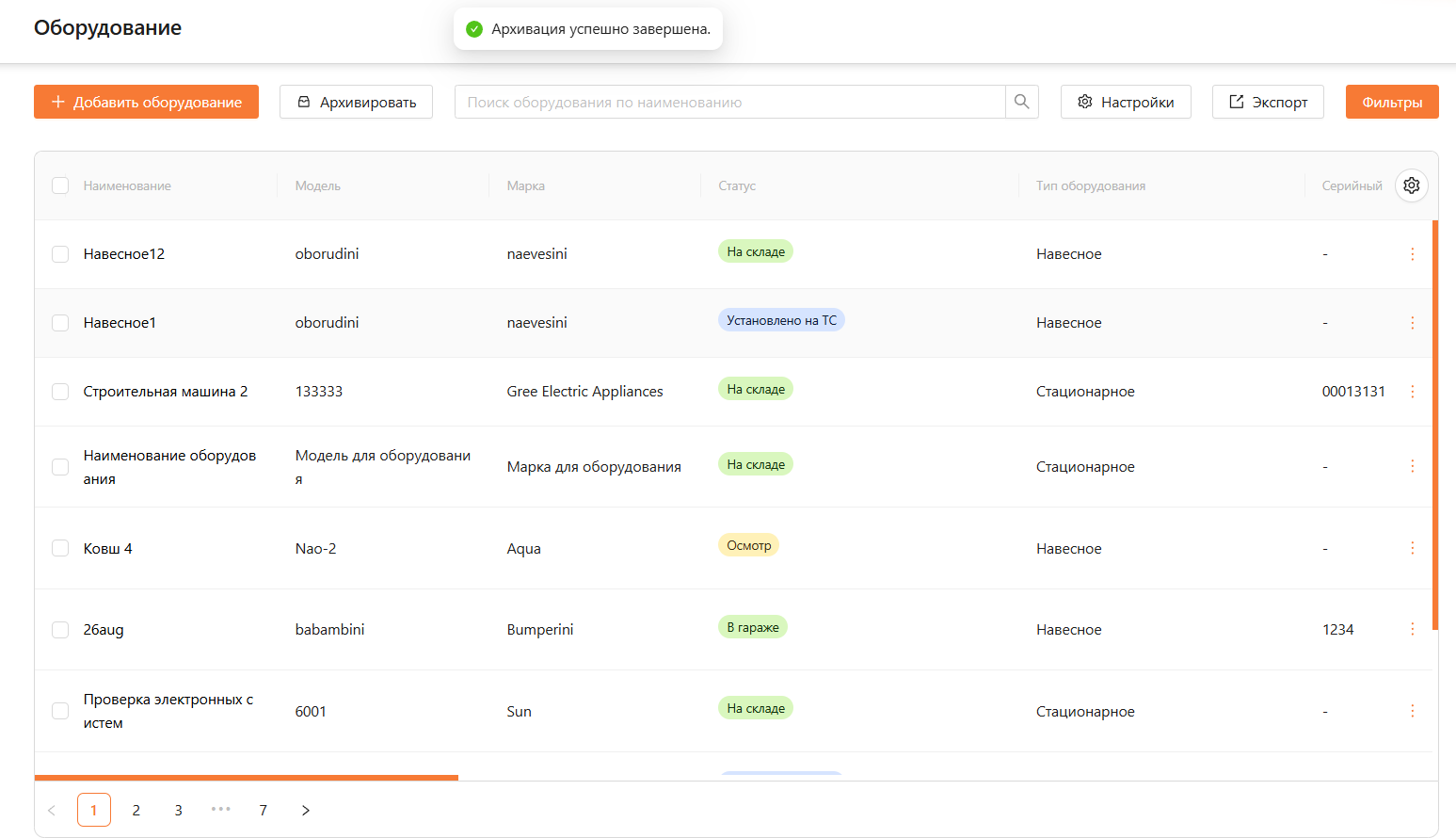This screenshot has width=1456, height=838.
Task: Tick the checkbox for 26aug
Action: tap(60, 630)
